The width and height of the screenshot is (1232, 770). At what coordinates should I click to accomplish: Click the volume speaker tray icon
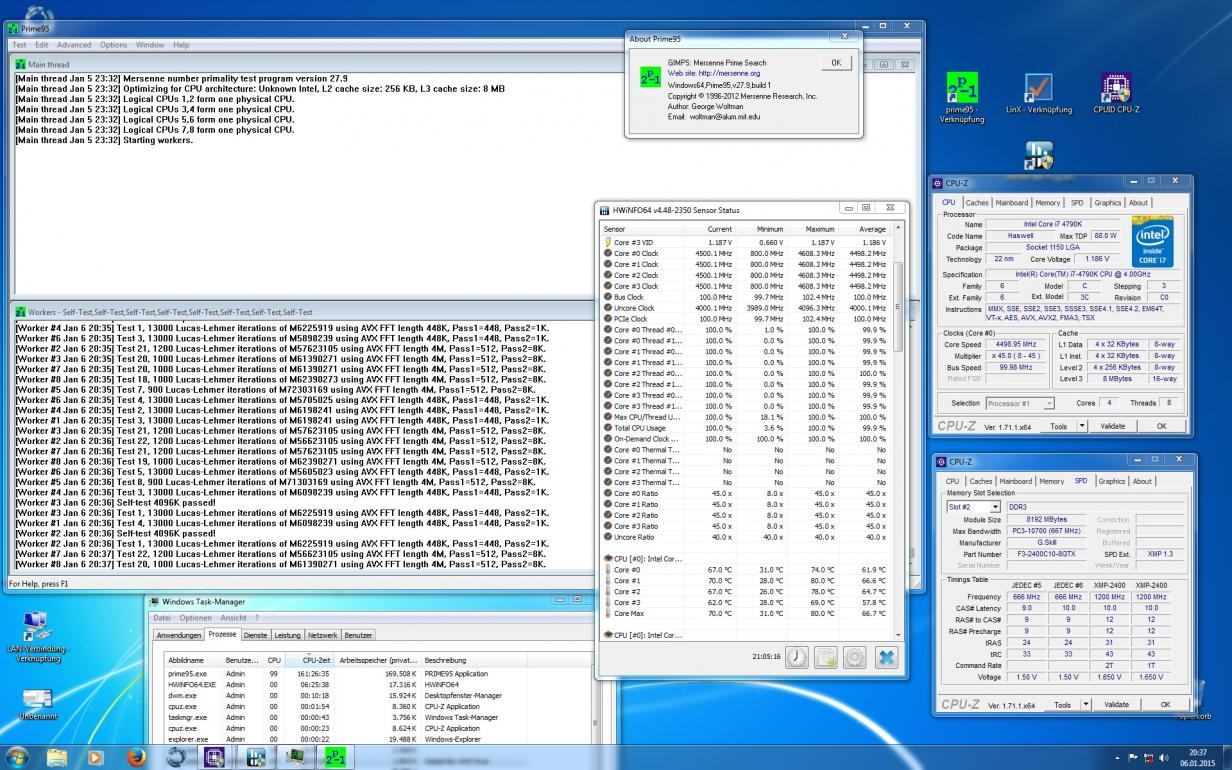1165,758
